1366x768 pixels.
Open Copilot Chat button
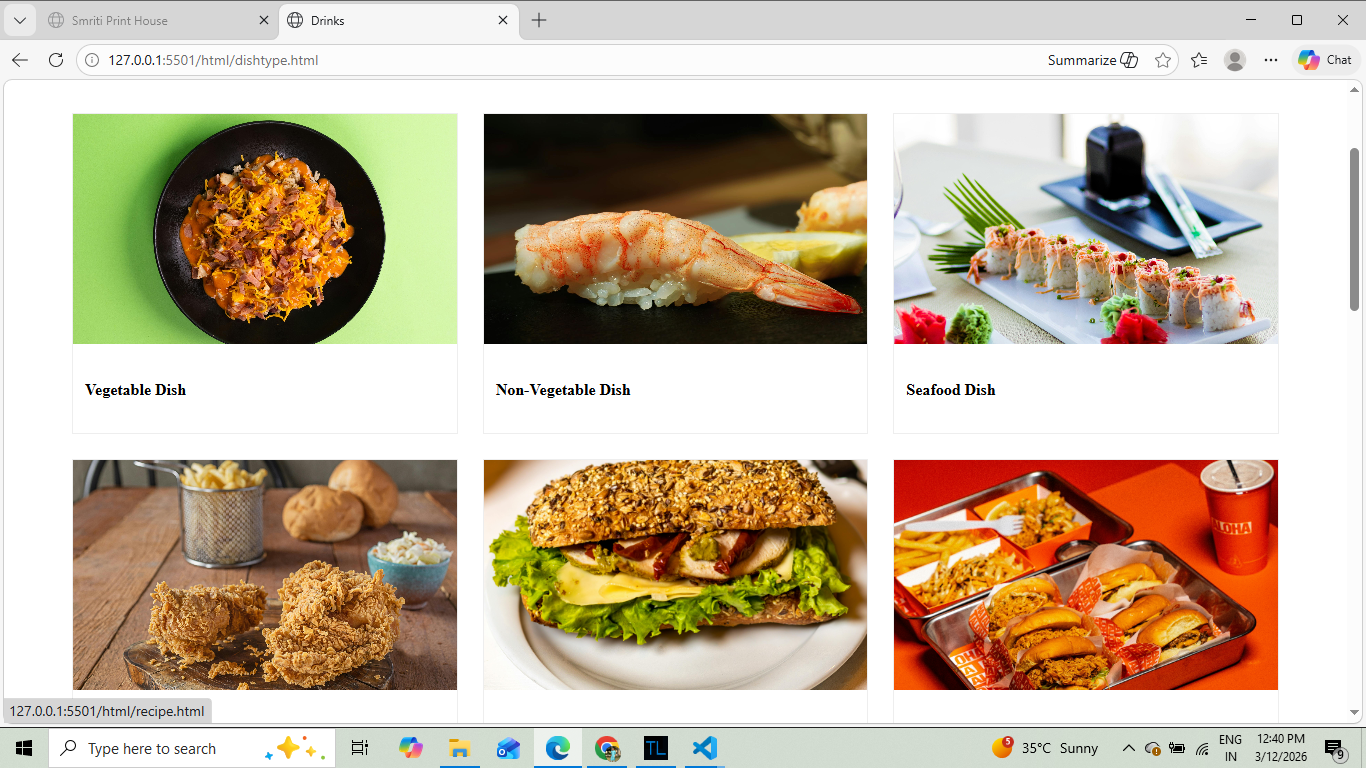pos(1325,60)
